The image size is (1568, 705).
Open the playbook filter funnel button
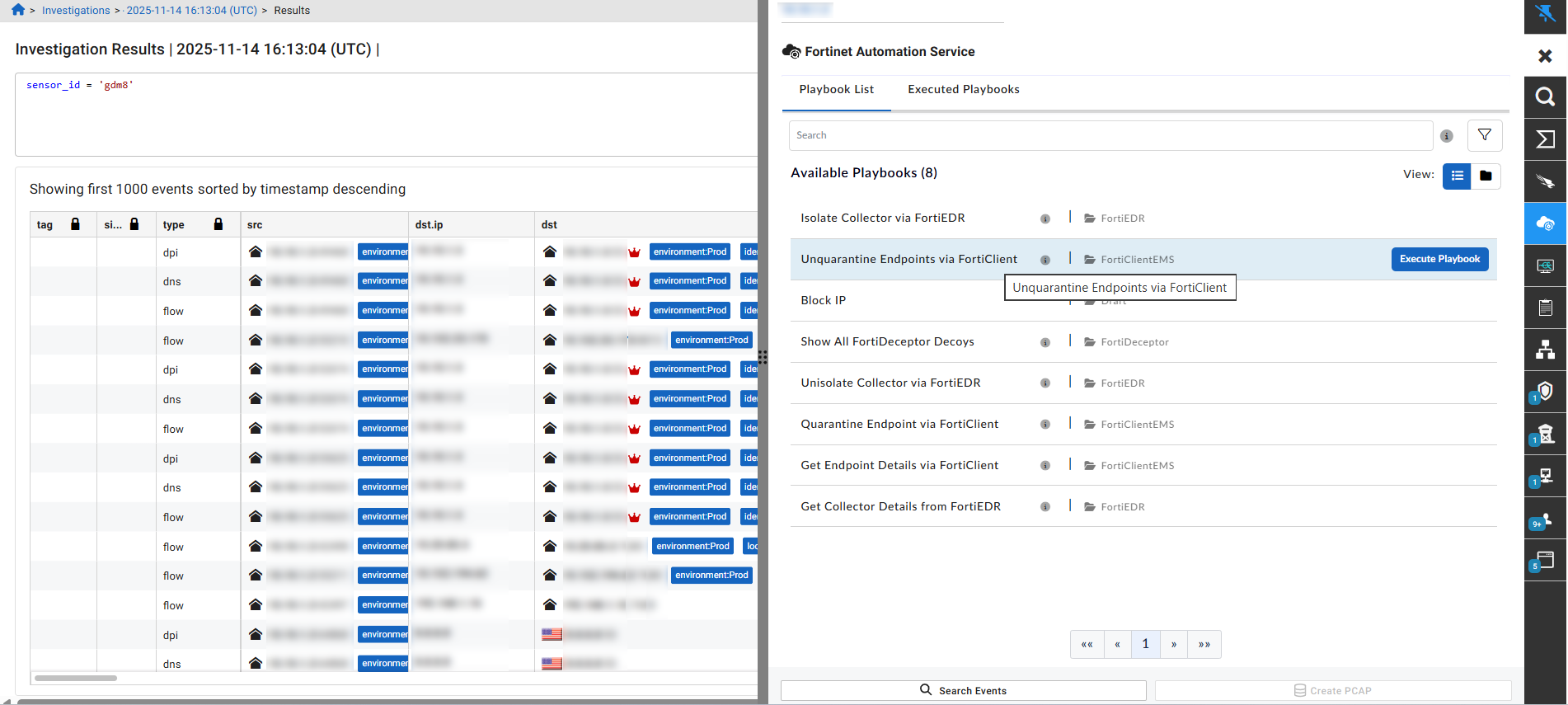(1485, 135)
